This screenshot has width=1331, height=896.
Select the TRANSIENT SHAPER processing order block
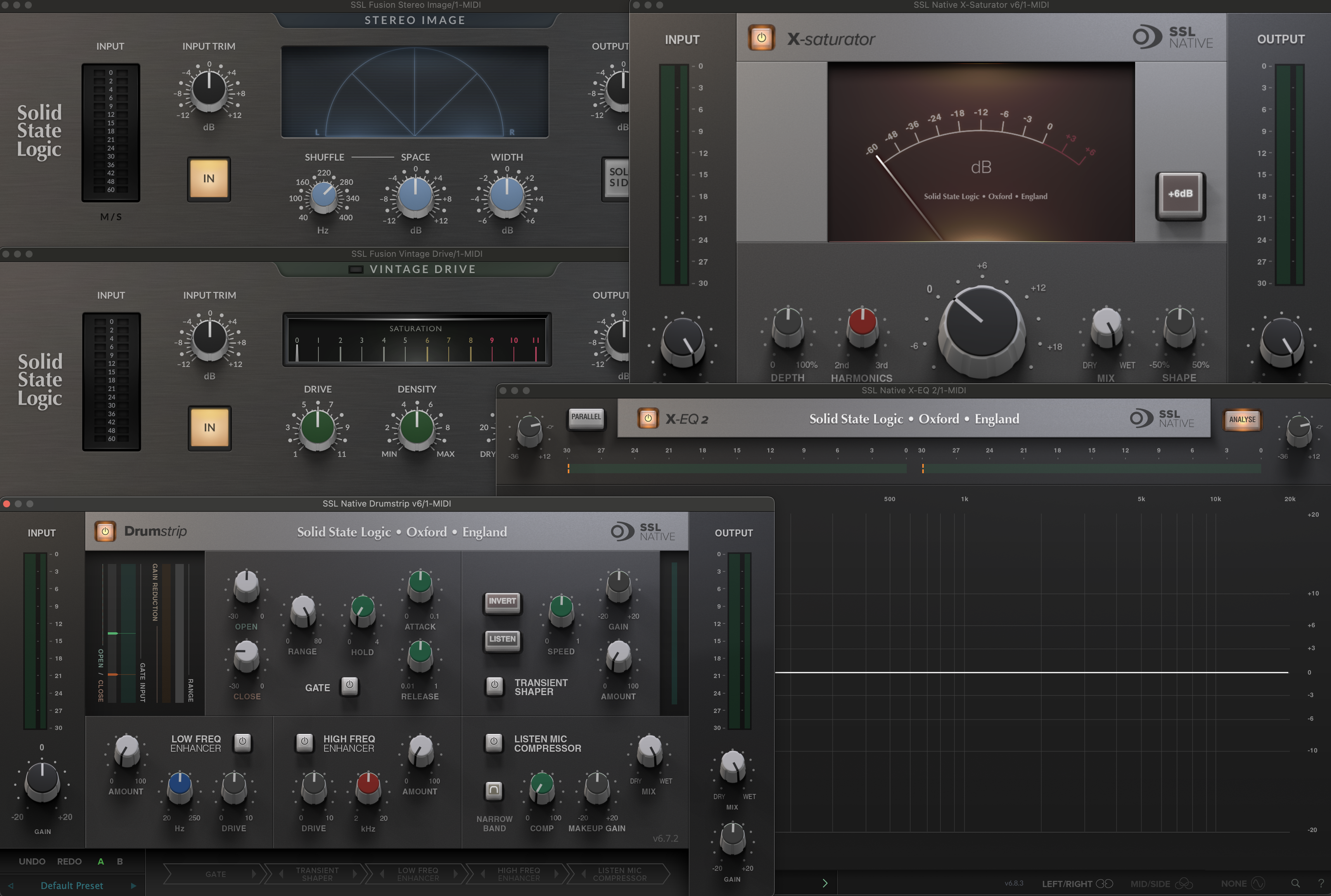(318, 874)
